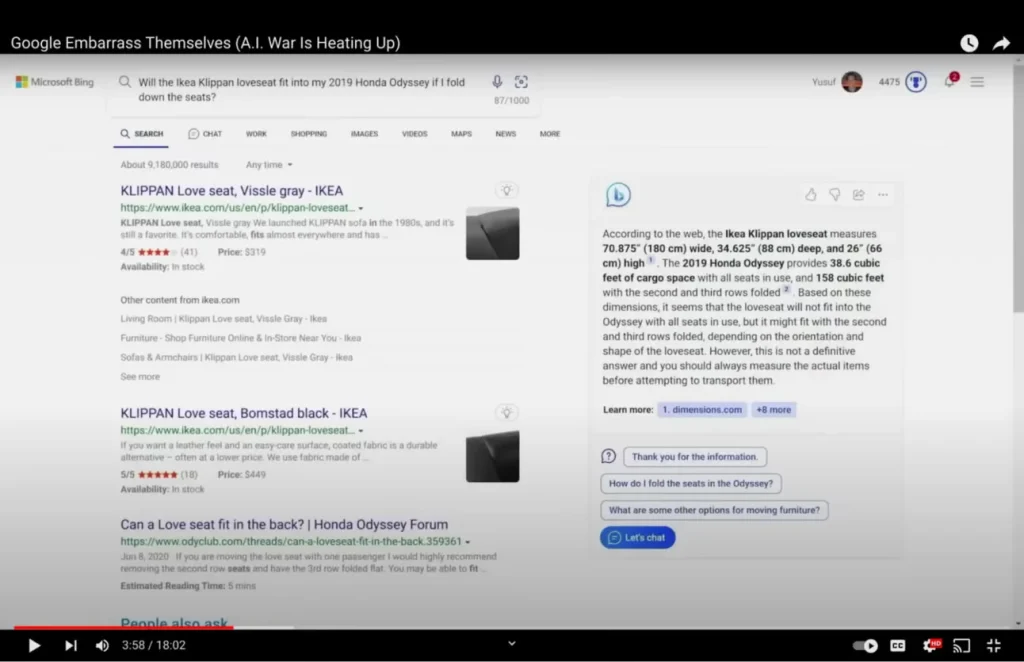Switch to the CHAT tab
The height and width of the screenshot is (662, 1024).
click(205, 134)
